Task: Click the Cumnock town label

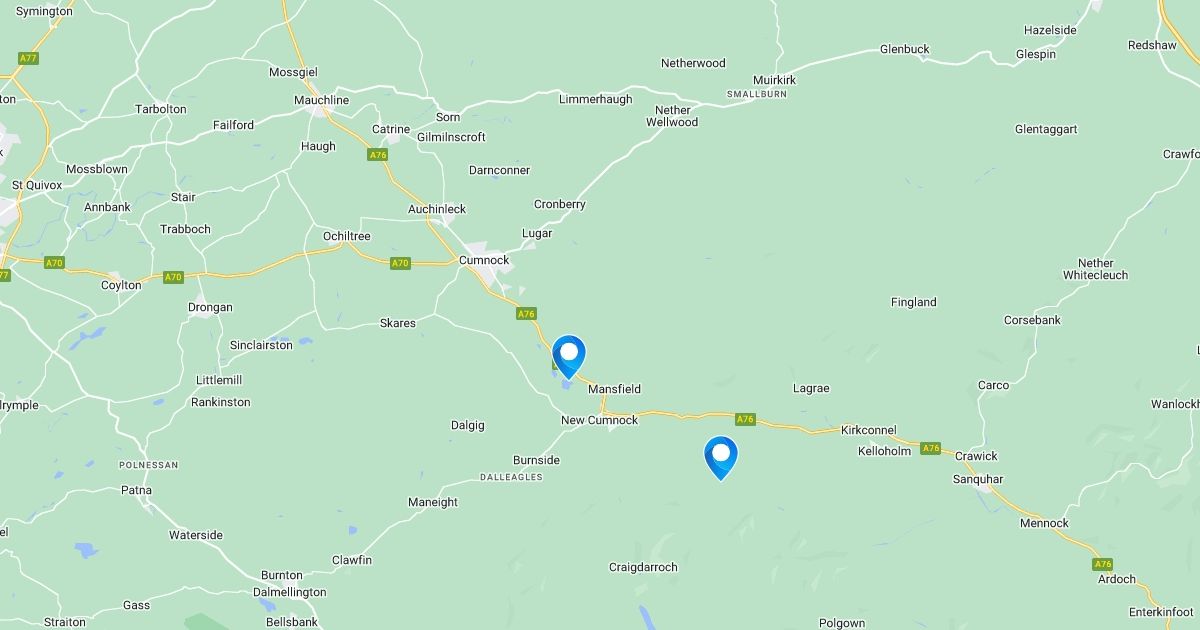Action: tap(484, 260)
